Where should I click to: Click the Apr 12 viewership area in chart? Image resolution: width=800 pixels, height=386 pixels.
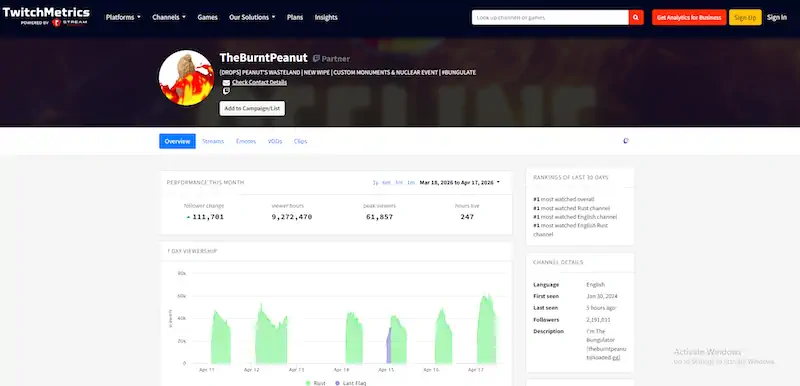(271, 334)
